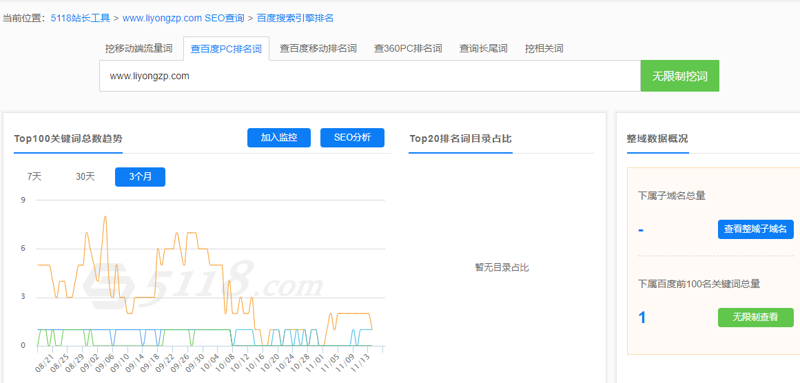Switch to 挖移动端流量词 tab
This screenshot has width=800, height=383.
139,49
